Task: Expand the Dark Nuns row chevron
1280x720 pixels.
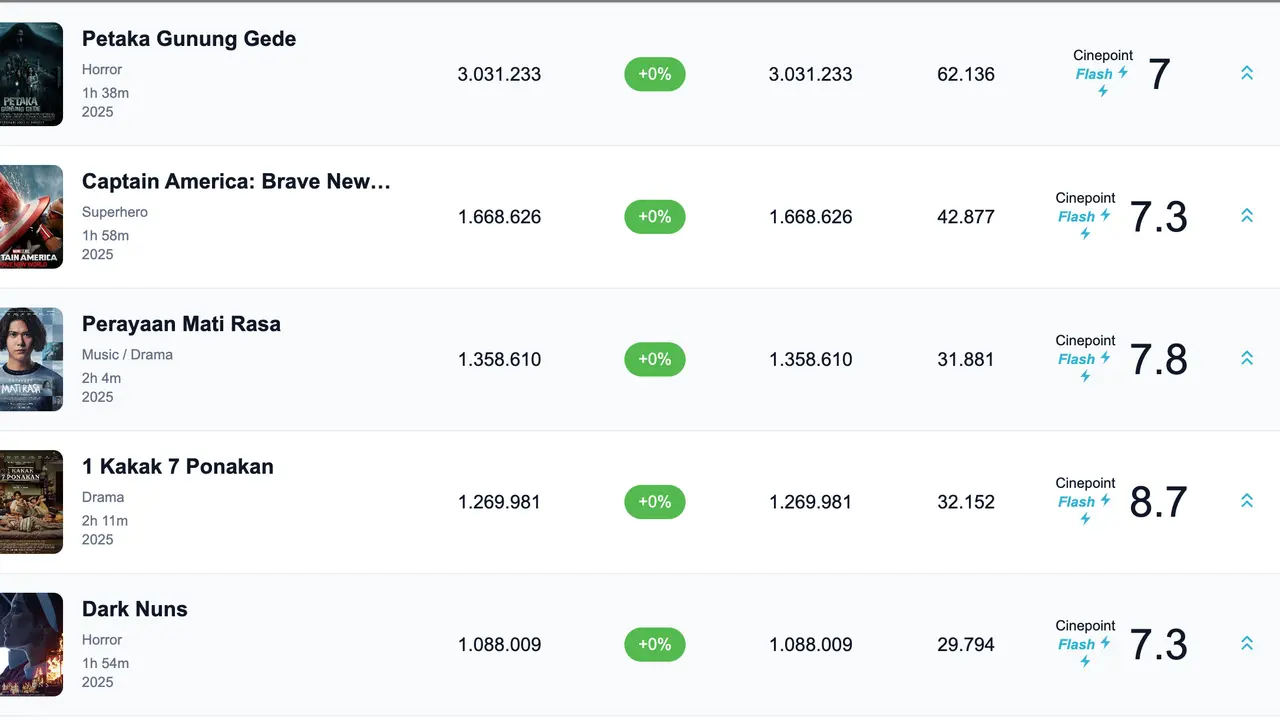Action: pyautogui.click(x=1247, y=644)
